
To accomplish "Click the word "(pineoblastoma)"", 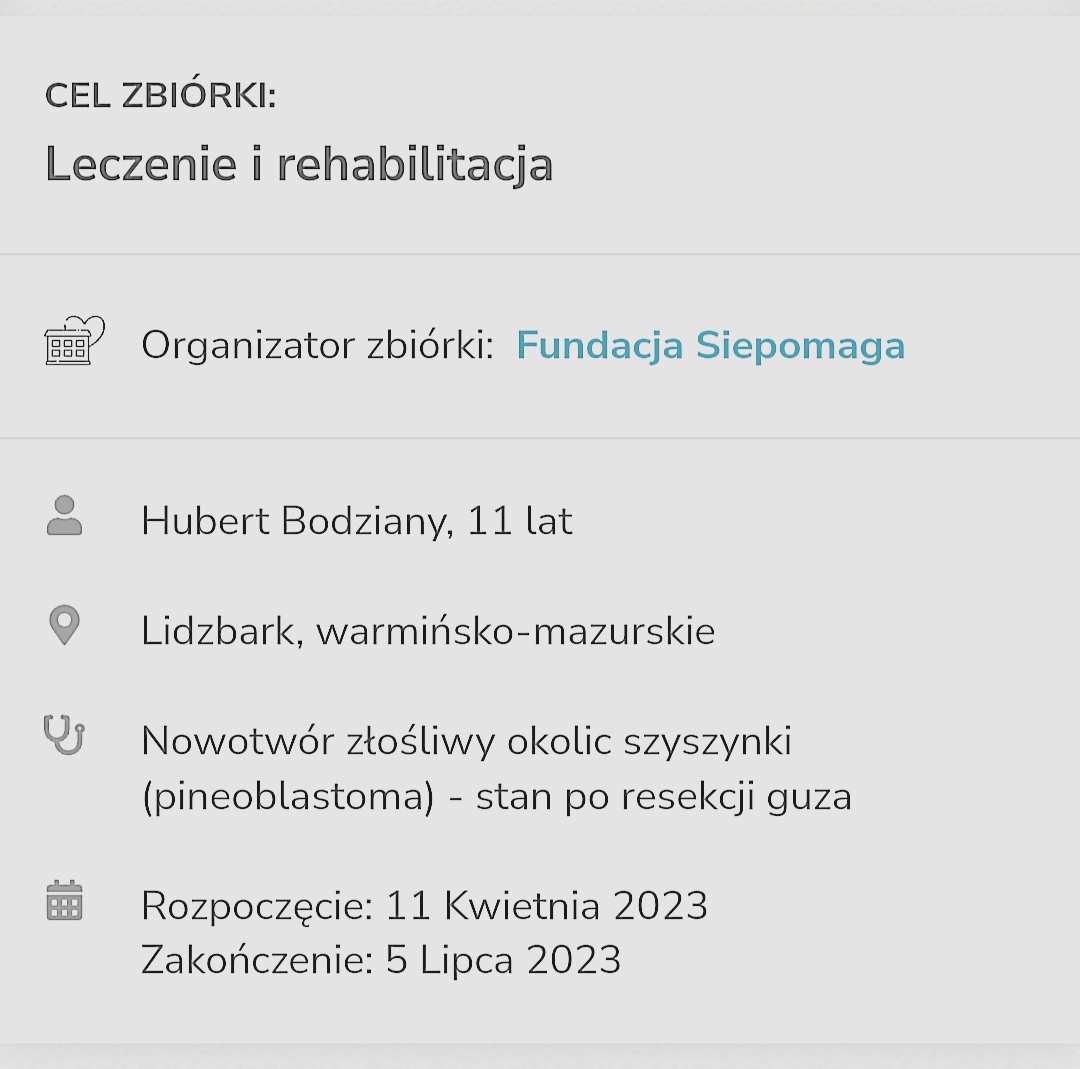I will tap(288, 797).
